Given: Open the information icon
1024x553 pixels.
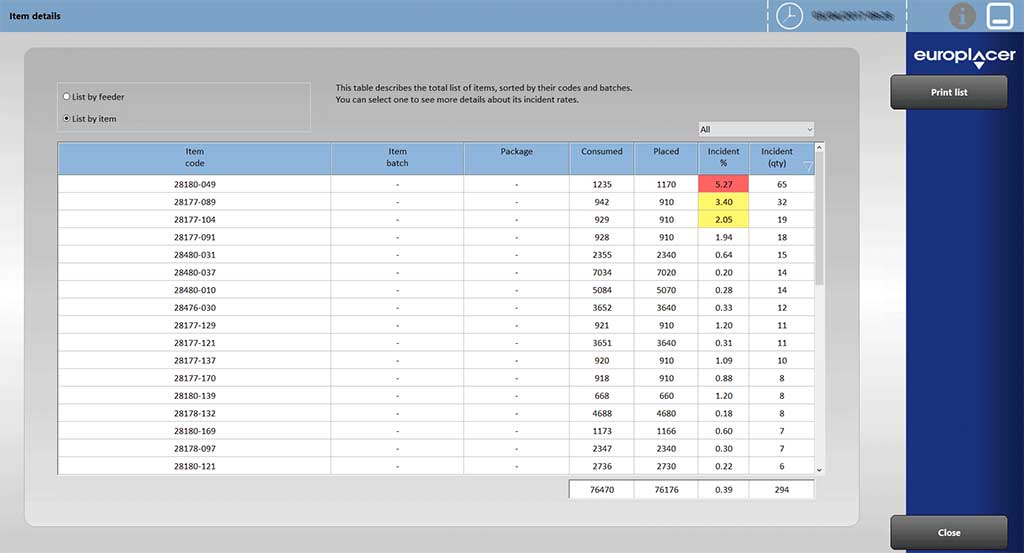Looking at the screenshot, I should pos(961,16).
